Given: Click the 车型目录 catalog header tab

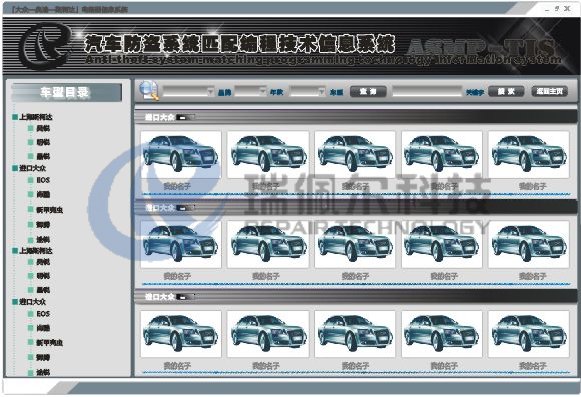Looking at the screenshot, I should [x=66, y=92].
